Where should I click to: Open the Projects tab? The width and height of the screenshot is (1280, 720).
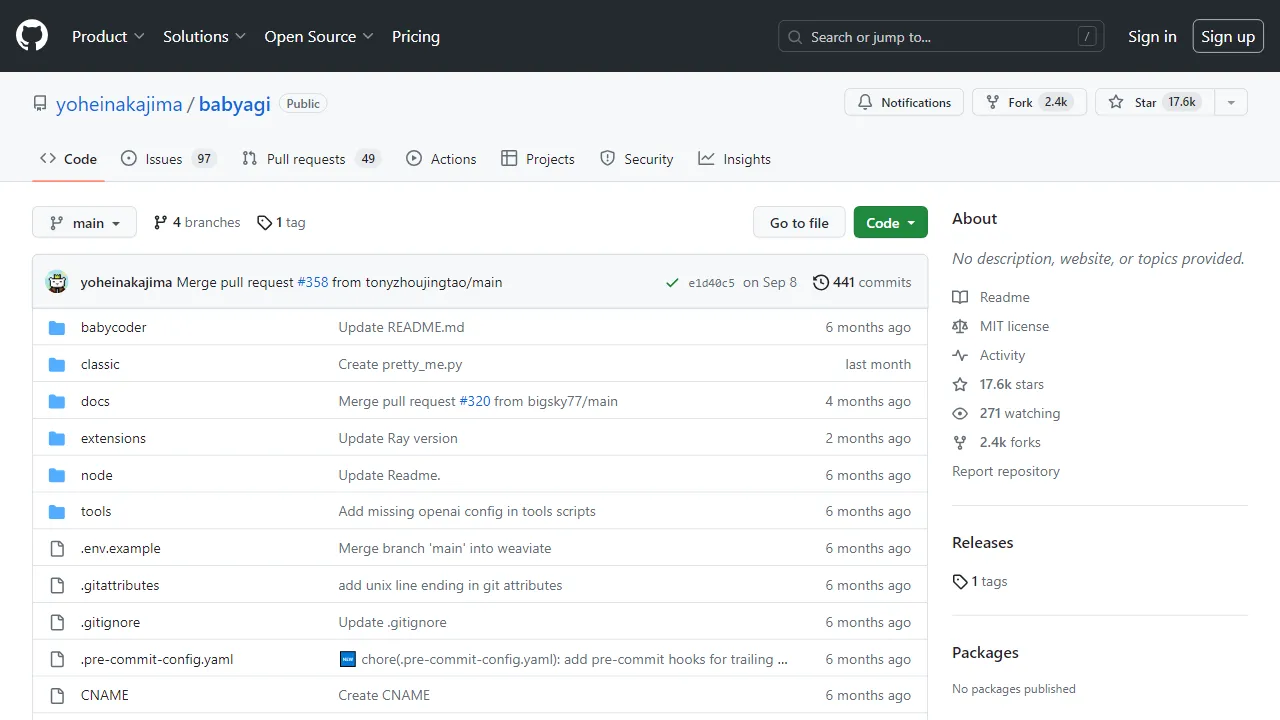pos(538,159)
